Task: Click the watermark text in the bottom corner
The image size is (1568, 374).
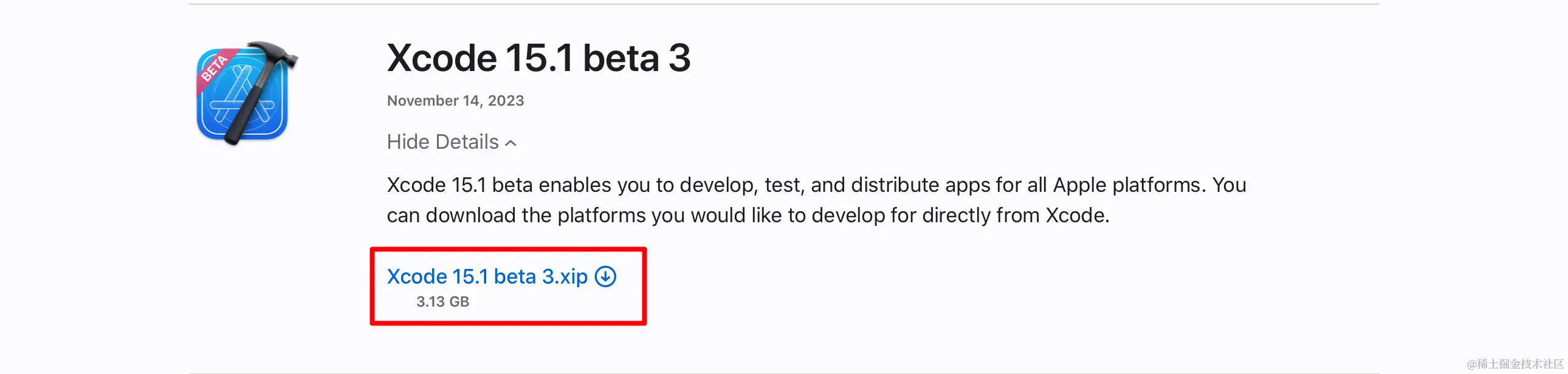Action: pyautogui.click(x=1515, y=364)
